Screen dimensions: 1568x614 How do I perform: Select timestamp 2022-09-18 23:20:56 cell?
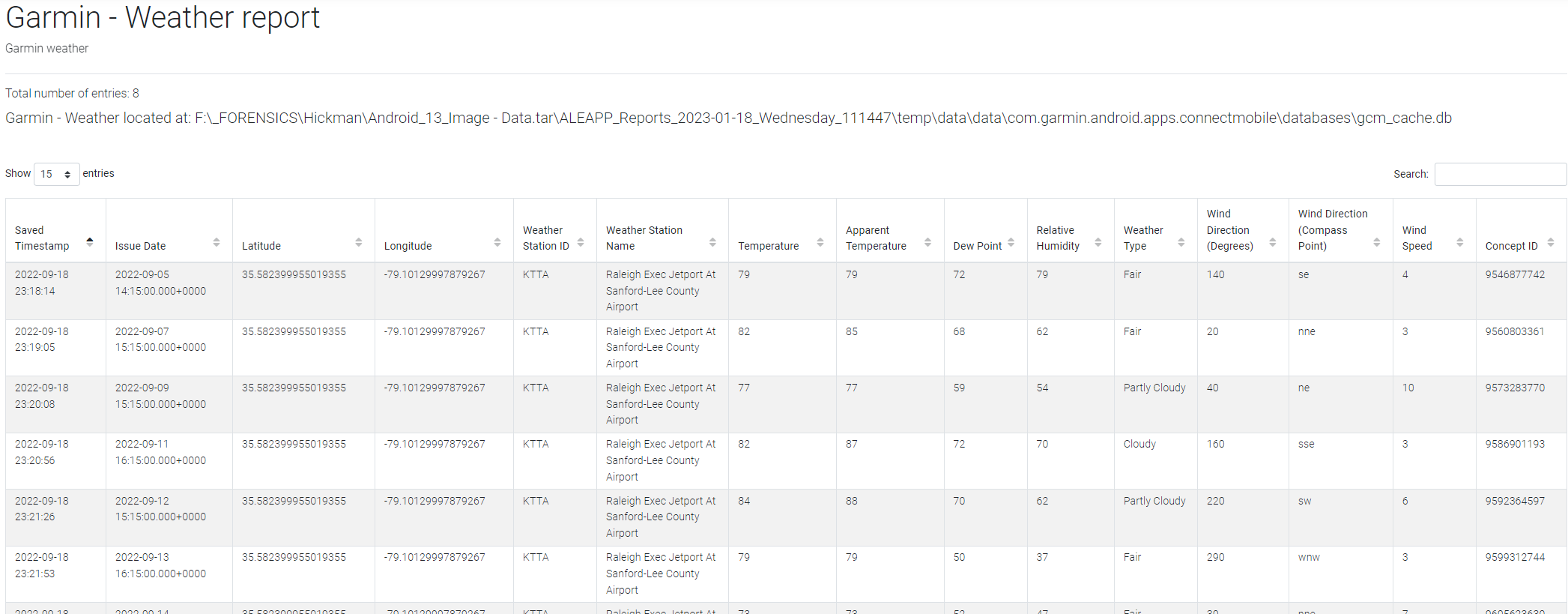pos(55,460)
